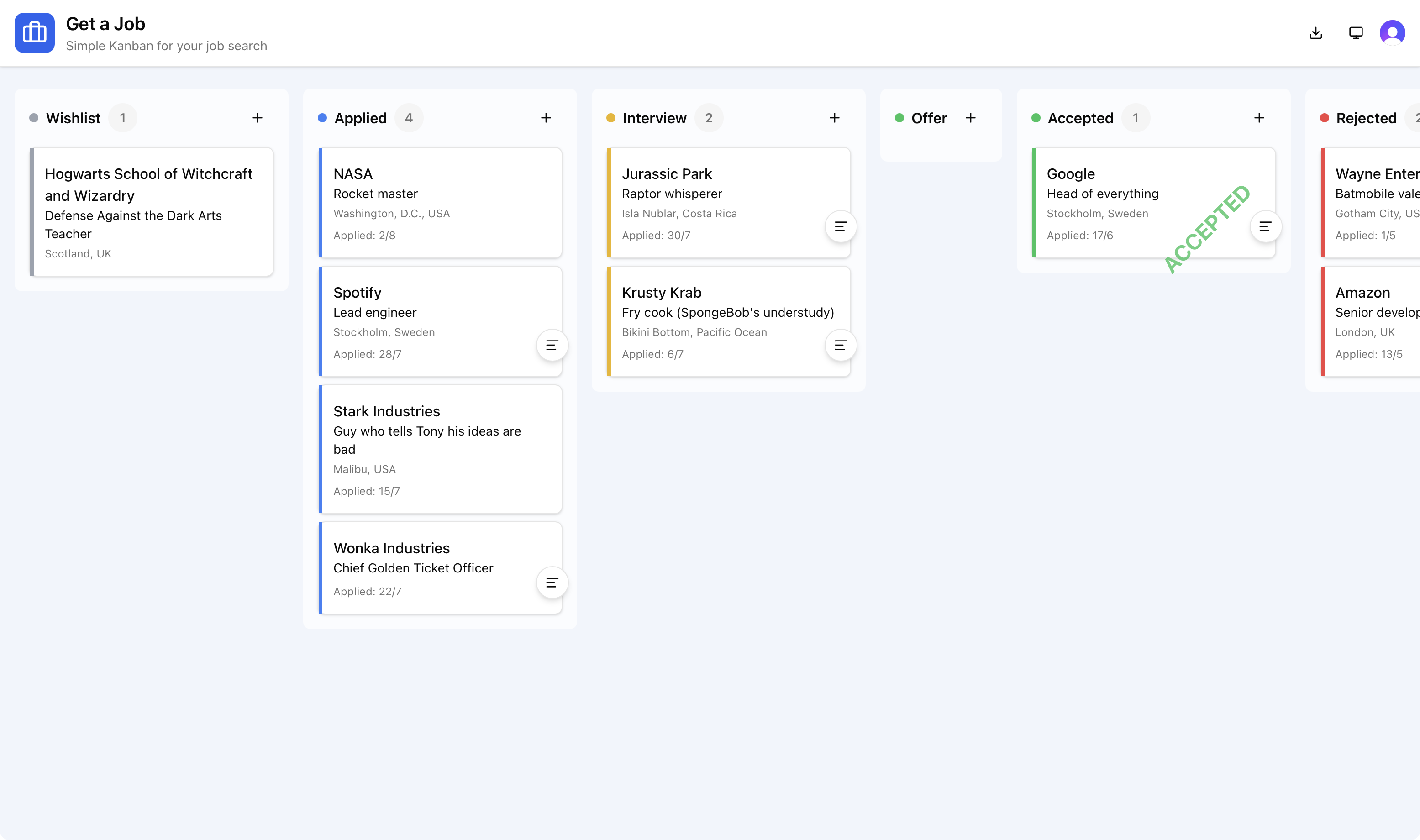
Task: Click Fry cook role text
Action: coord(728,312)
